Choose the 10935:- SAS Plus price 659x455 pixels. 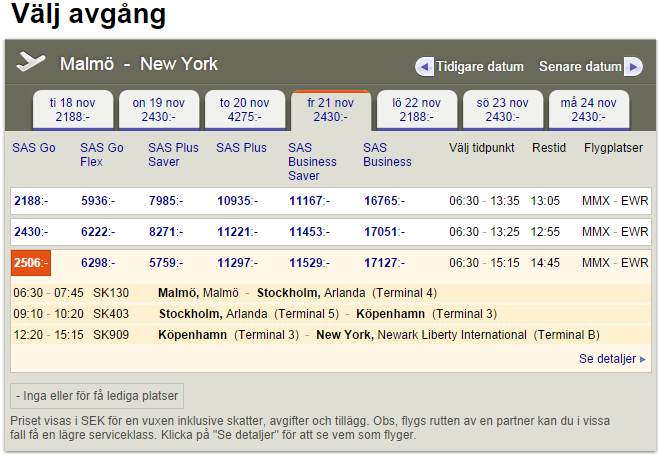coord(237,201)
